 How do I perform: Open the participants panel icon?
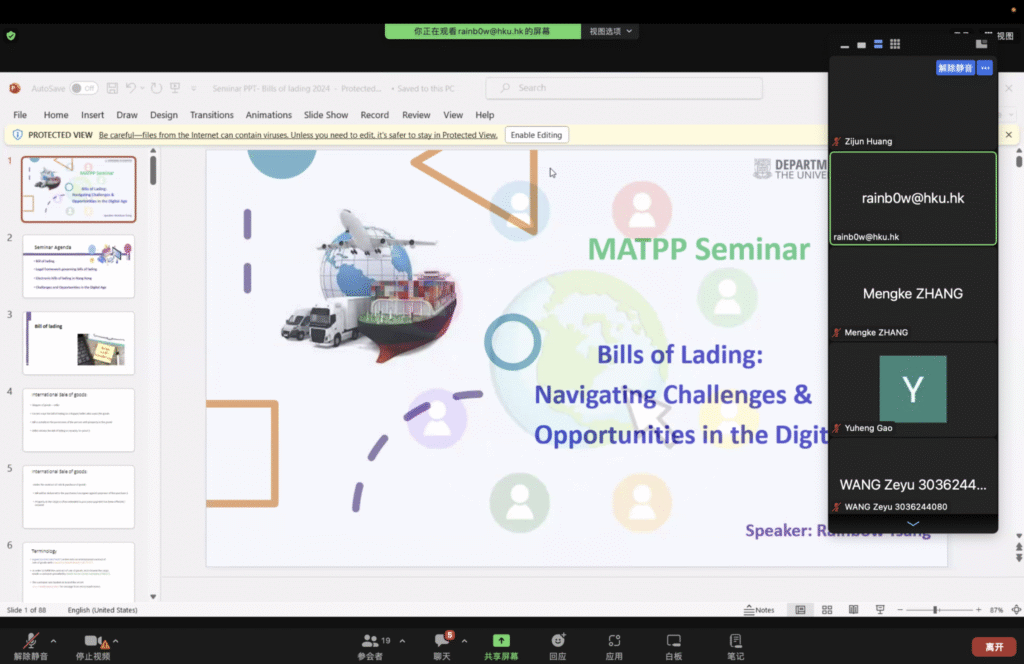tap(370, 641)
